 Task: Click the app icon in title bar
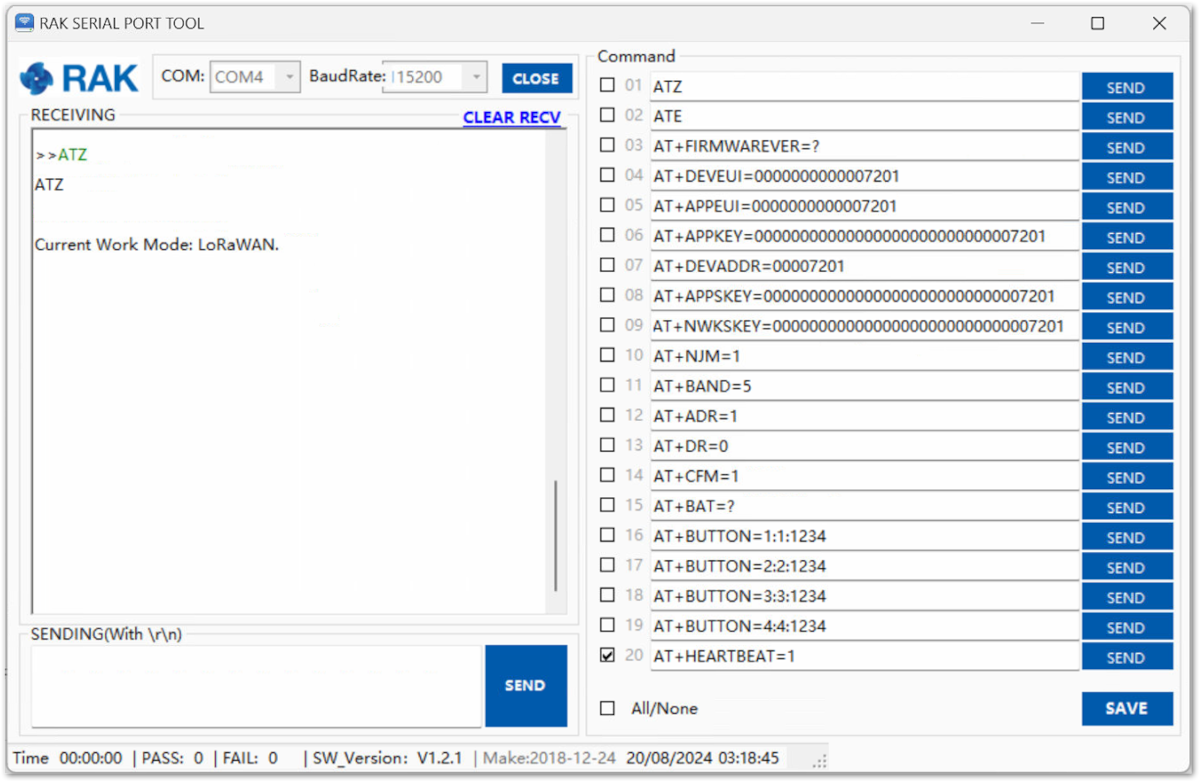point(24,23)
